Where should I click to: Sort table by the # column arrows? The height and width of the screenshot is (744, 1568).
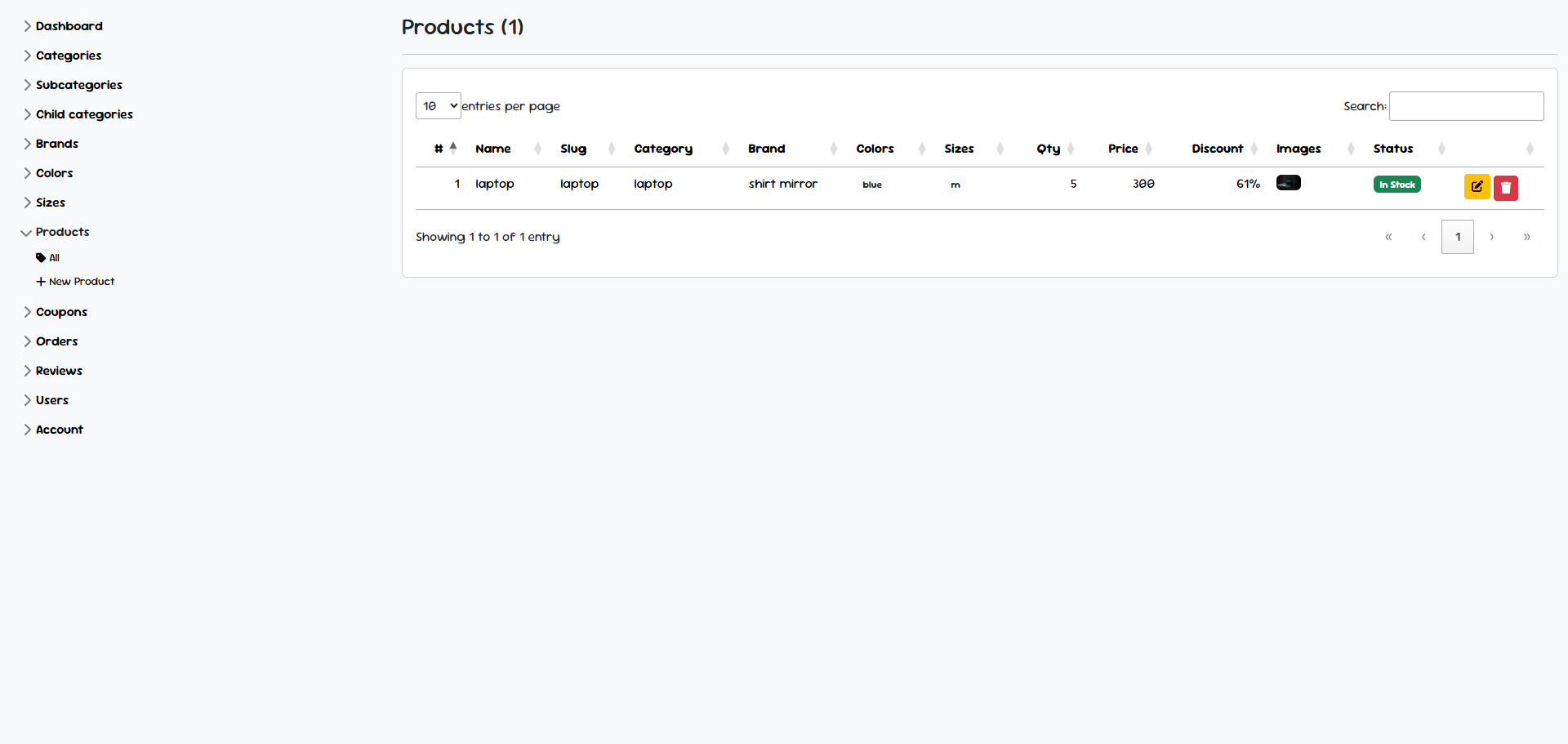point(453,149)
